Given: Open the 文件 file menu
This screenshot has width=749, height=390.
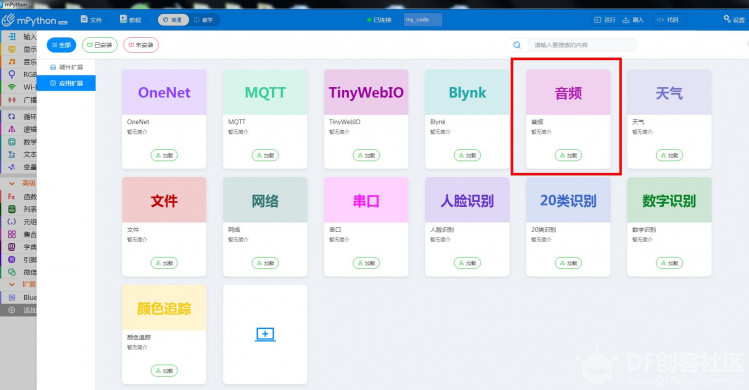Looking at the screenshot, I should point(91,20).
